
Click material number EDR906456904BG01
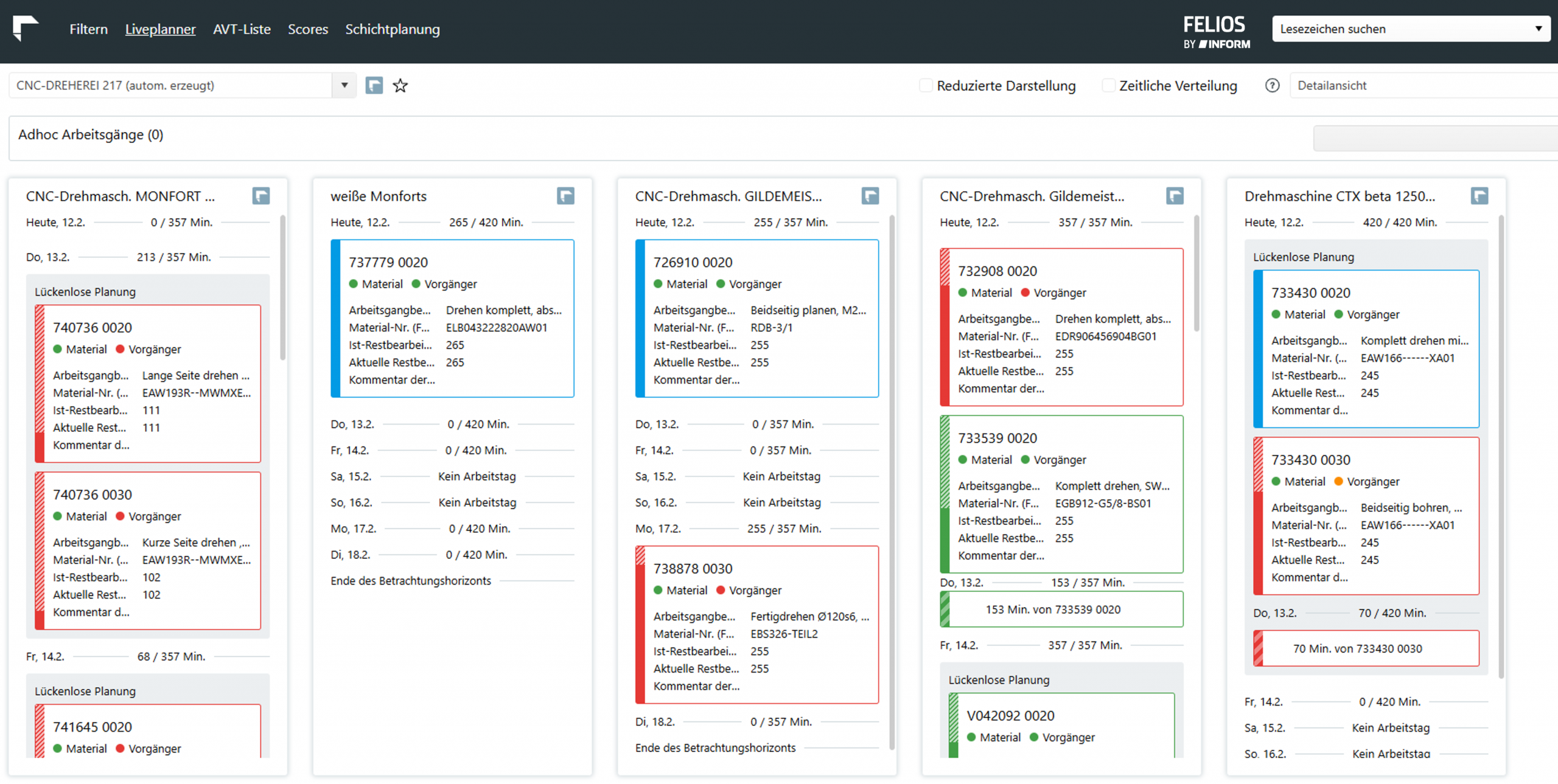(x=1106, y=336)
